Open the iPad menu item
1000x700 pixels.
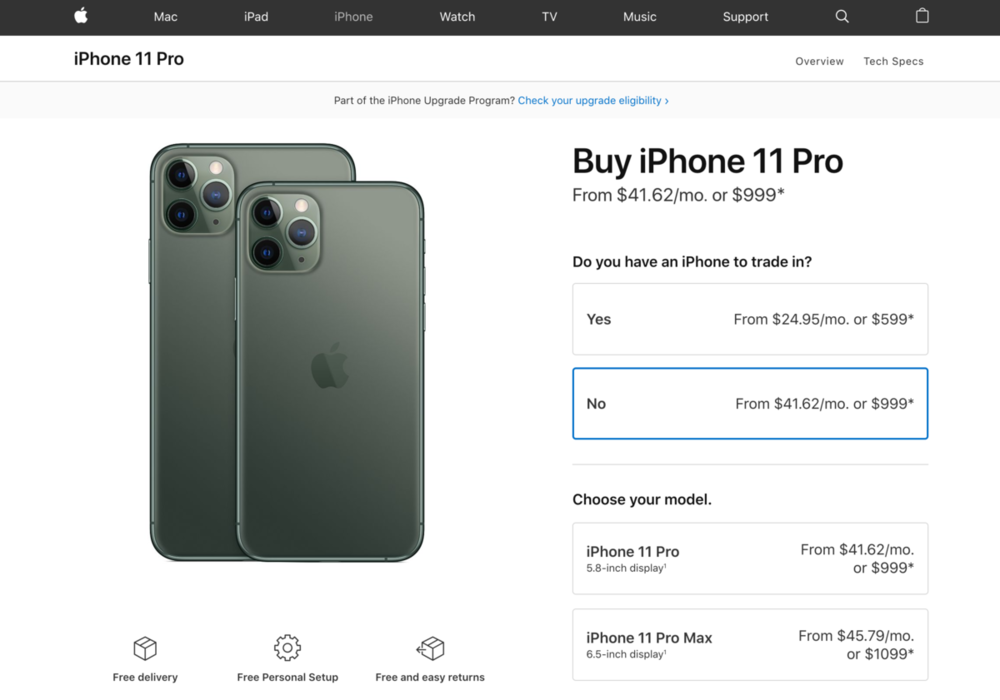tap(256, 17)
